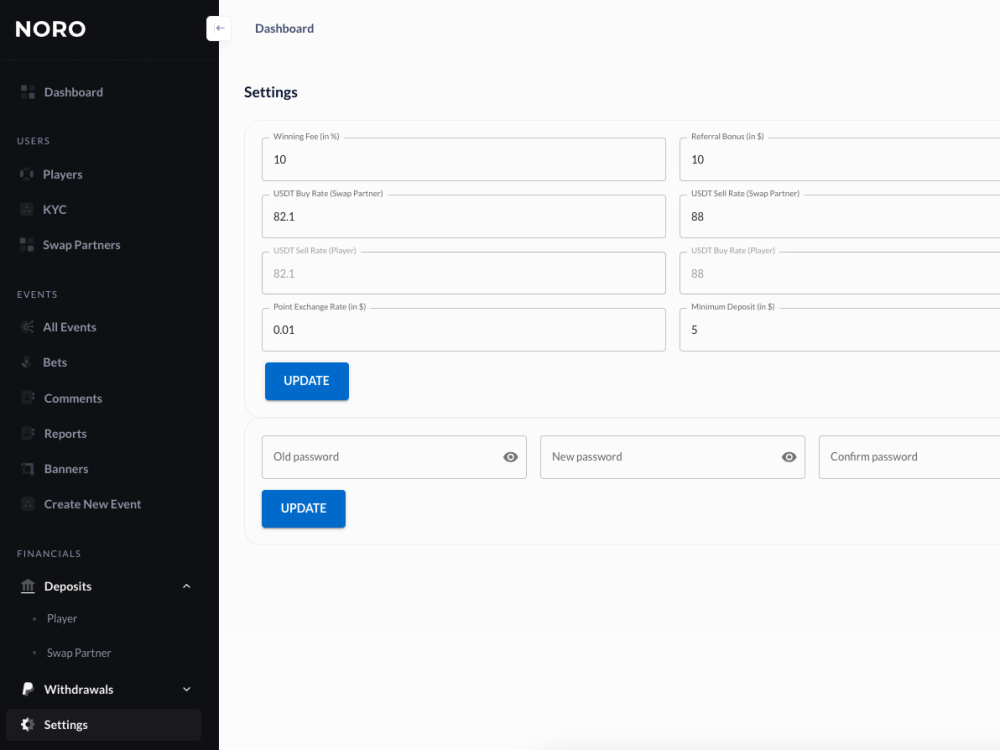
Task: Click the Withdrawals PayPal icon
Action: tap(27, 689)
